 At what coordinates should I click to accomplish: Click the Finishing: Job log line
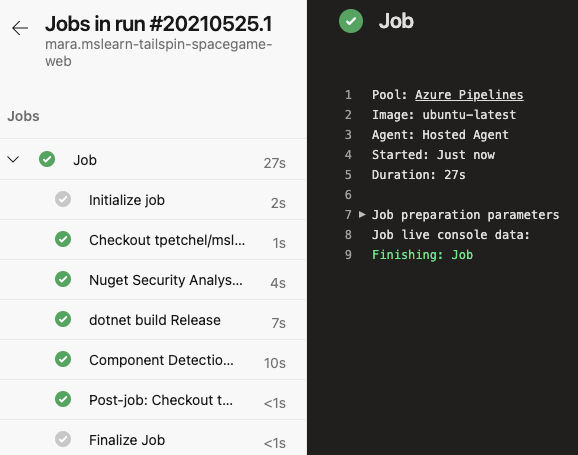tap(422, 255)
